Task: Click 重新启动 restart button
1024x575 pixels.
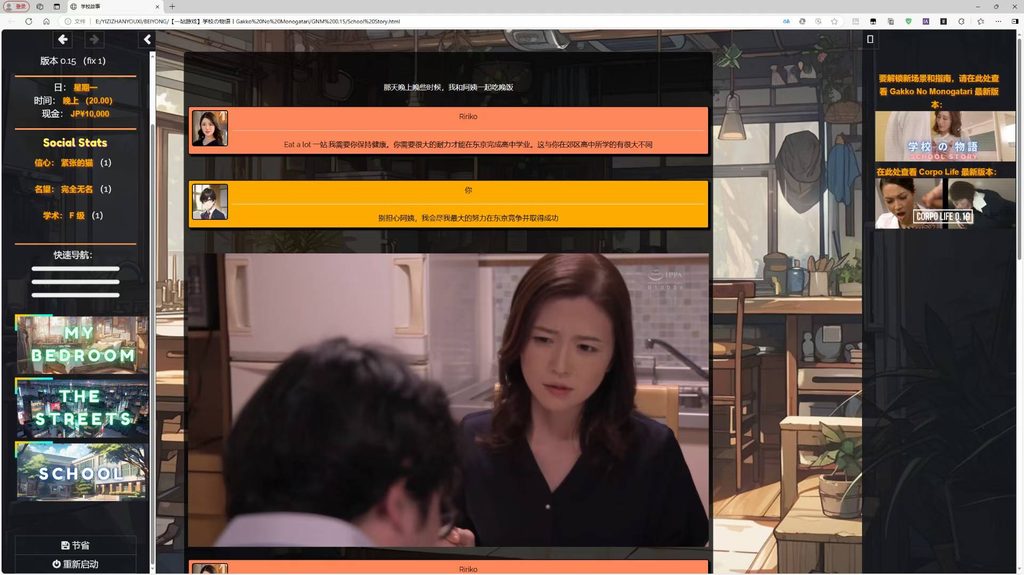Action: tap(75, 564)
